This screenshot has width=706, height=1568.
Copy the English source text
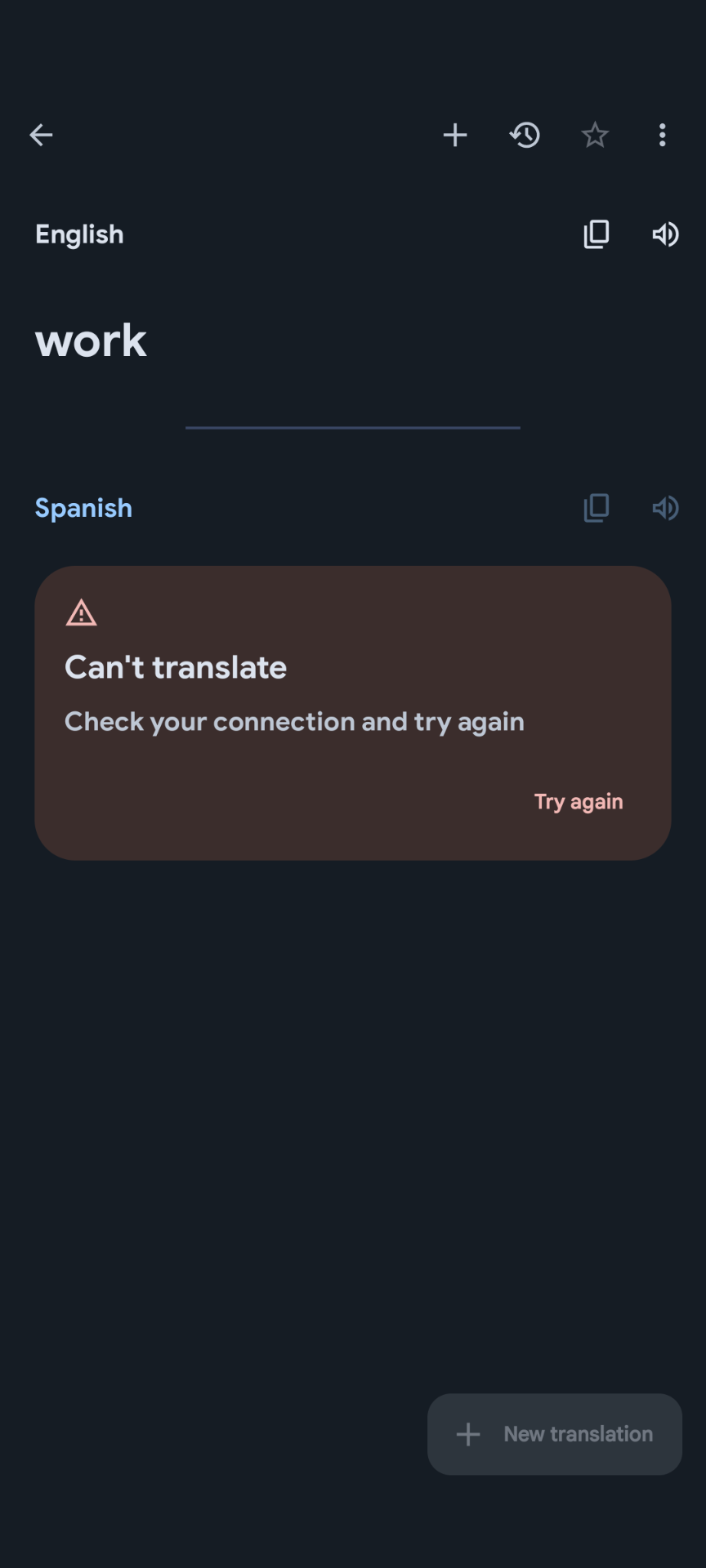(597, 234)
